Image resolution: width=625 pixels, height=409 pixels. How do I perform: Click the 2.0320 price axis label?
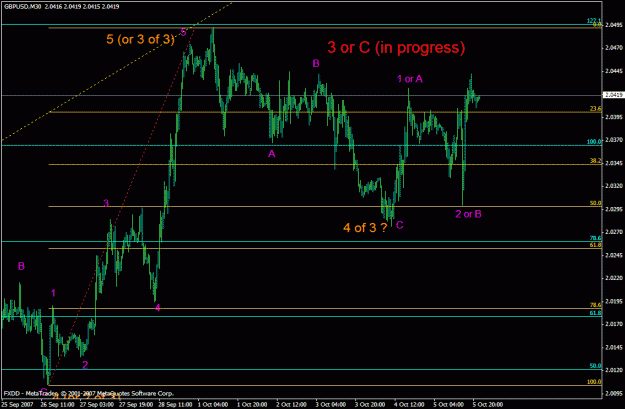pyautogui.click(x=612, y=186)
